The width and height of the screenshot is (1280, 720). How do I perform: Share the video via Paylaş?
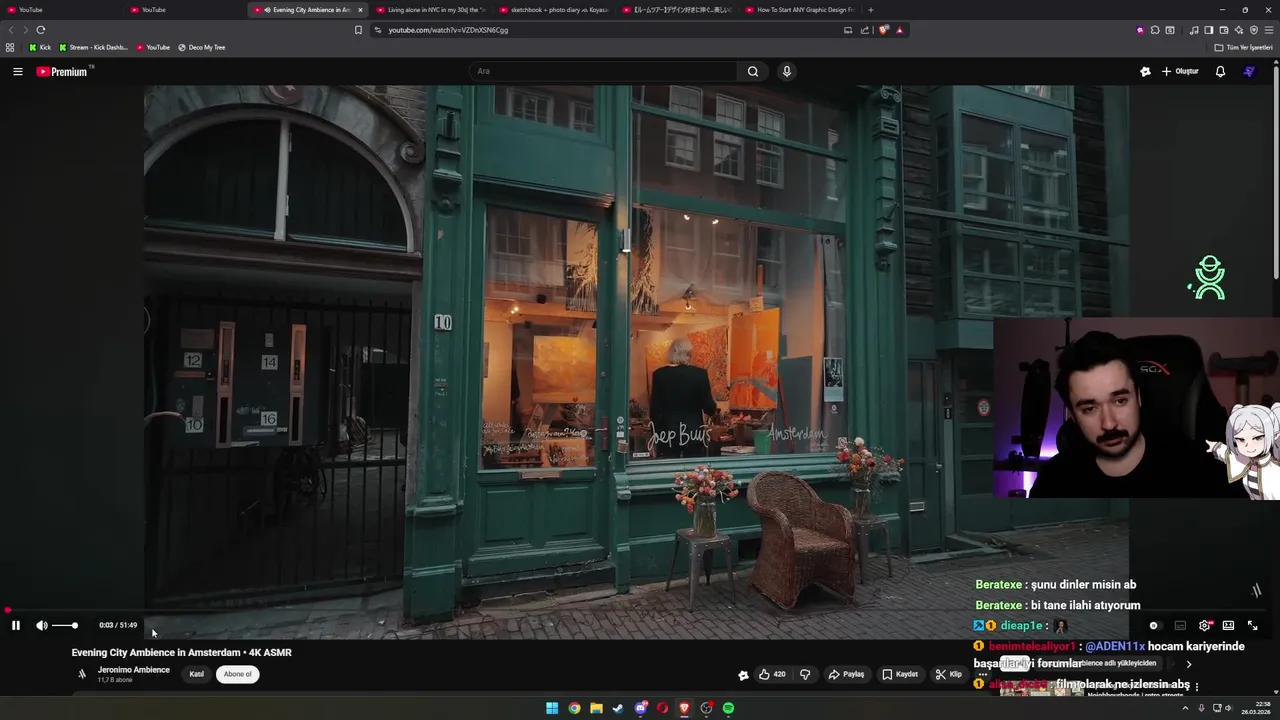point(846,674)
